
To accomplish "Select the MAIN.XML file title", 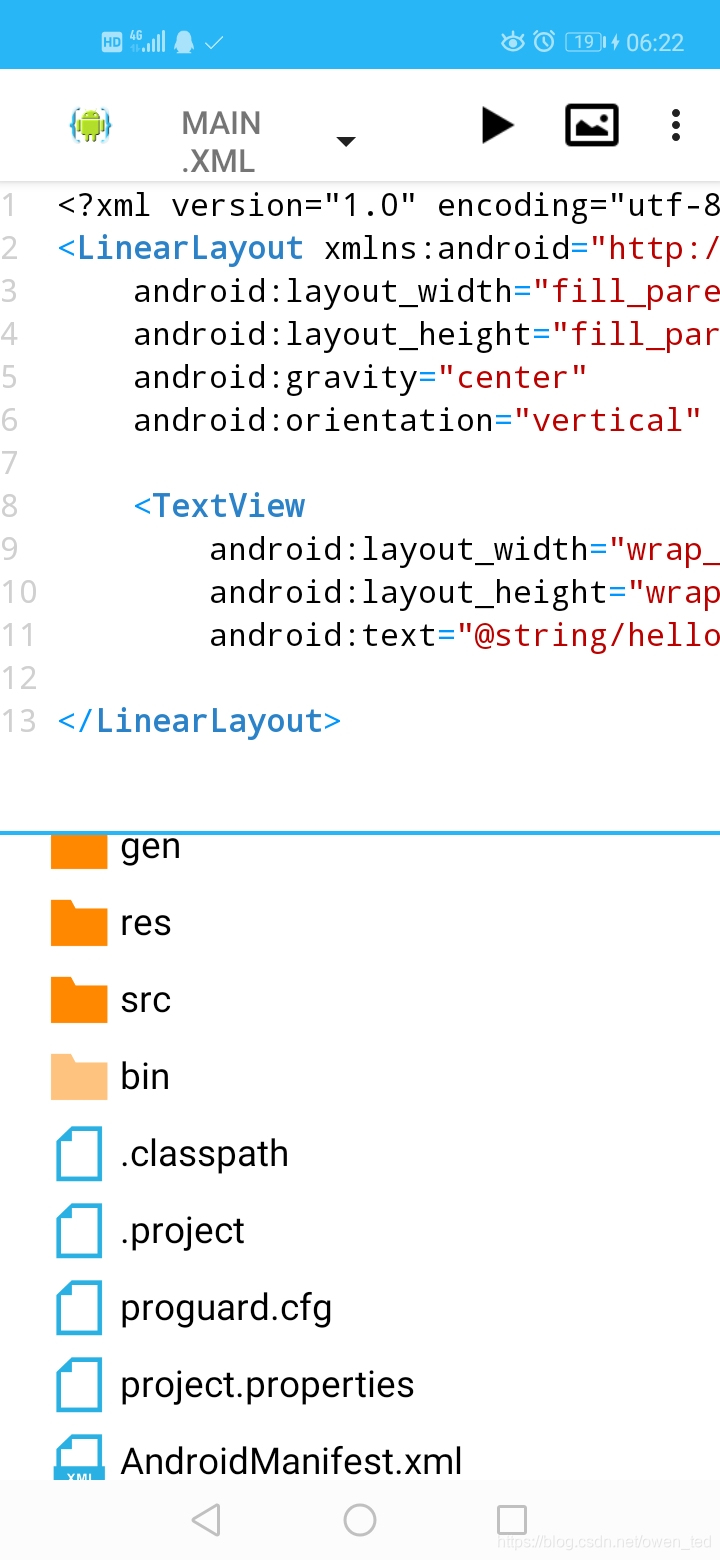I will point(221,142).
